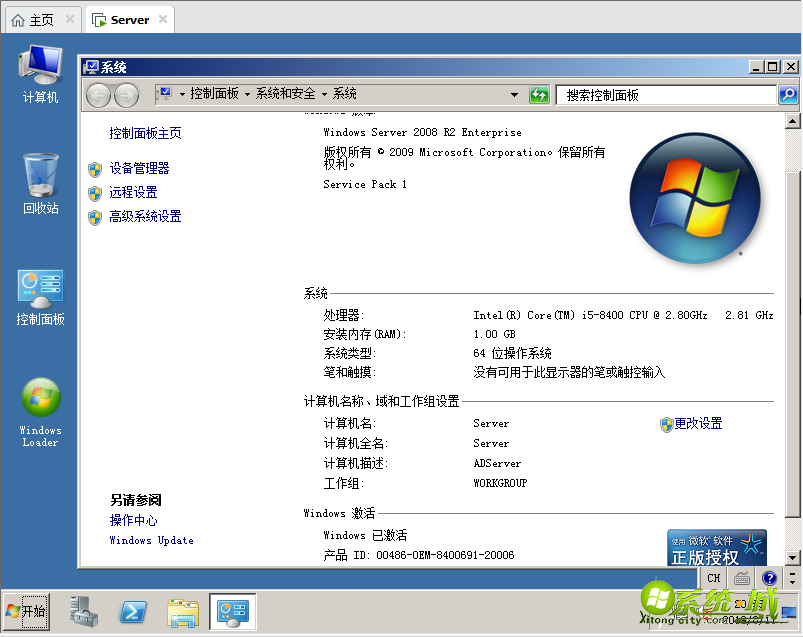This screenshot has width=803, height=637.
Task: Open Server Manager from the taskbar
Action: [x=82, y=611]
